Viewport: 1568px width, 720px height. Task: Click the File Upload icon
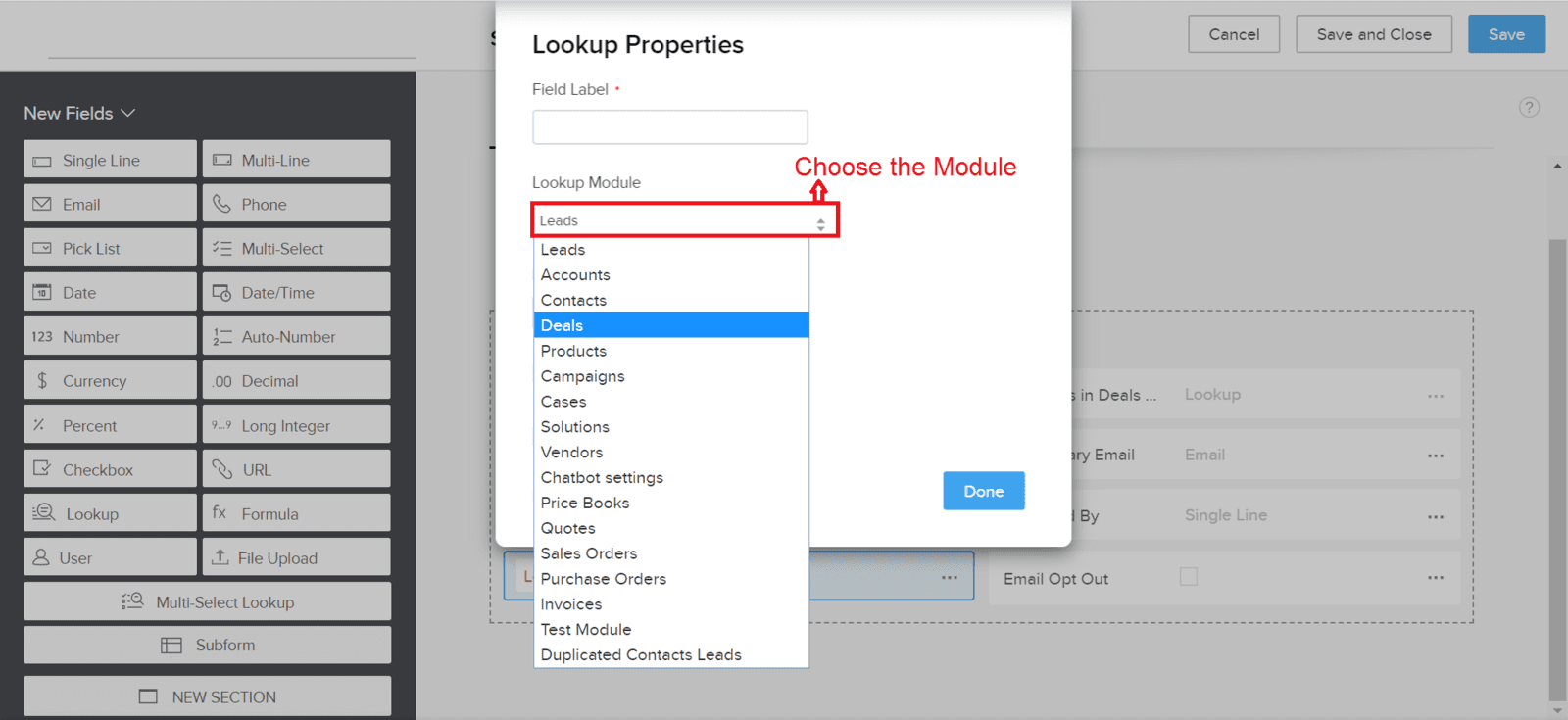[220, 557]
